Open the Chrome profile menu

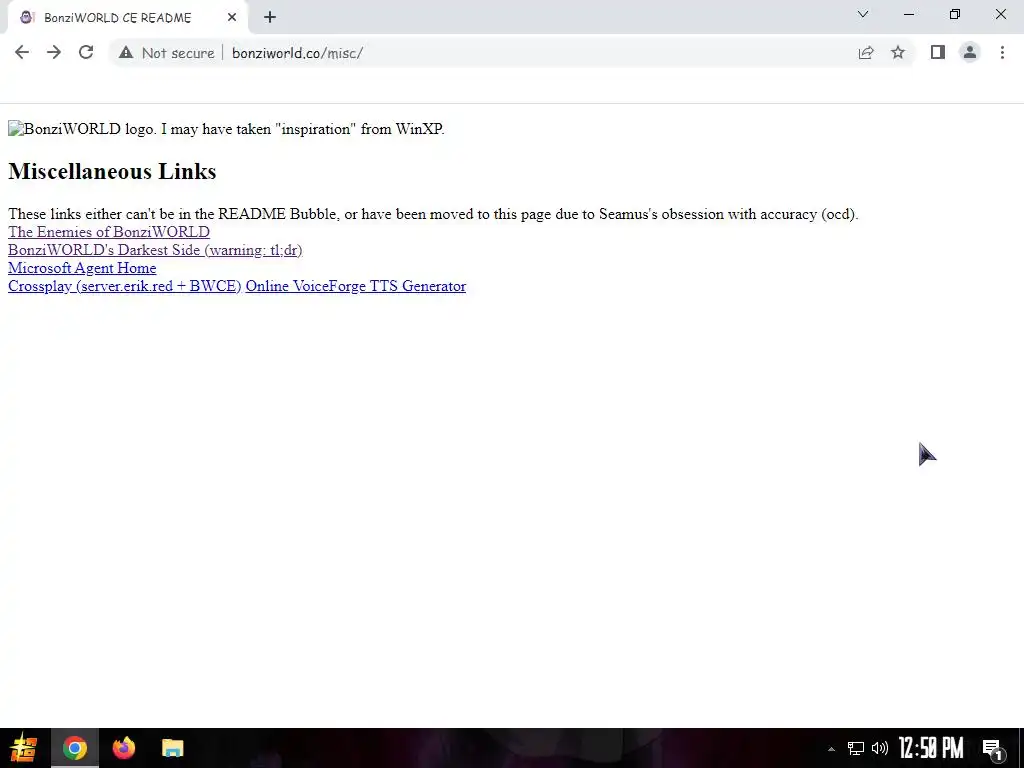[970, 52]
